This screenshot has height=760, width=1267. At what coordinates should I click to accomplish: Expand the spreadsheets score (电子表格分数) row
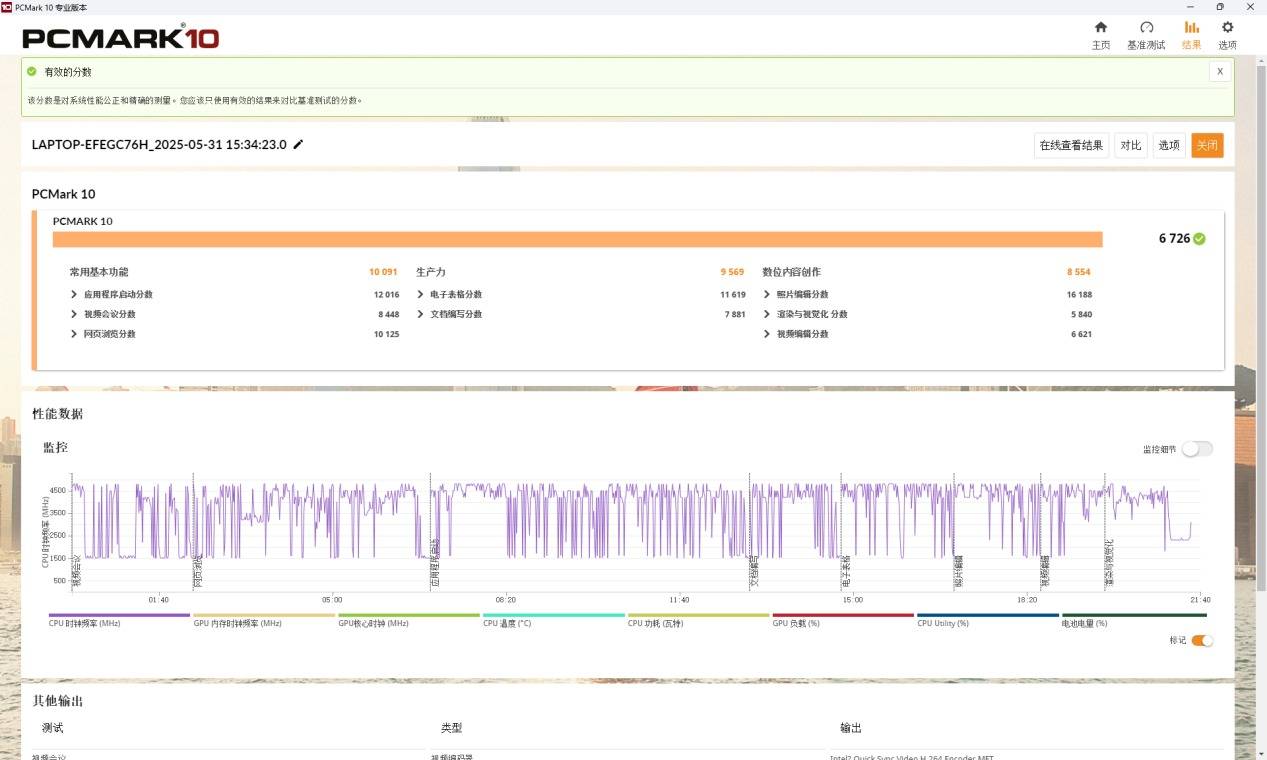coord(422,295)
